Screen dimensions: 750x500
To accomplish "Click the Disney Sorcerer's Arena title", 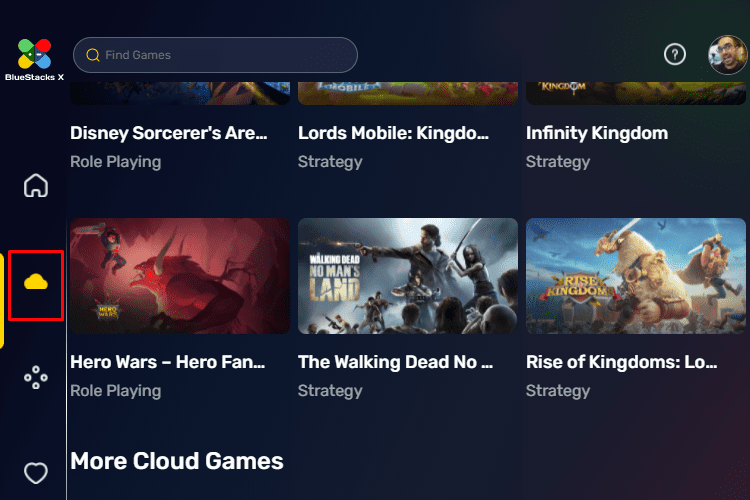I will (169, 133).
